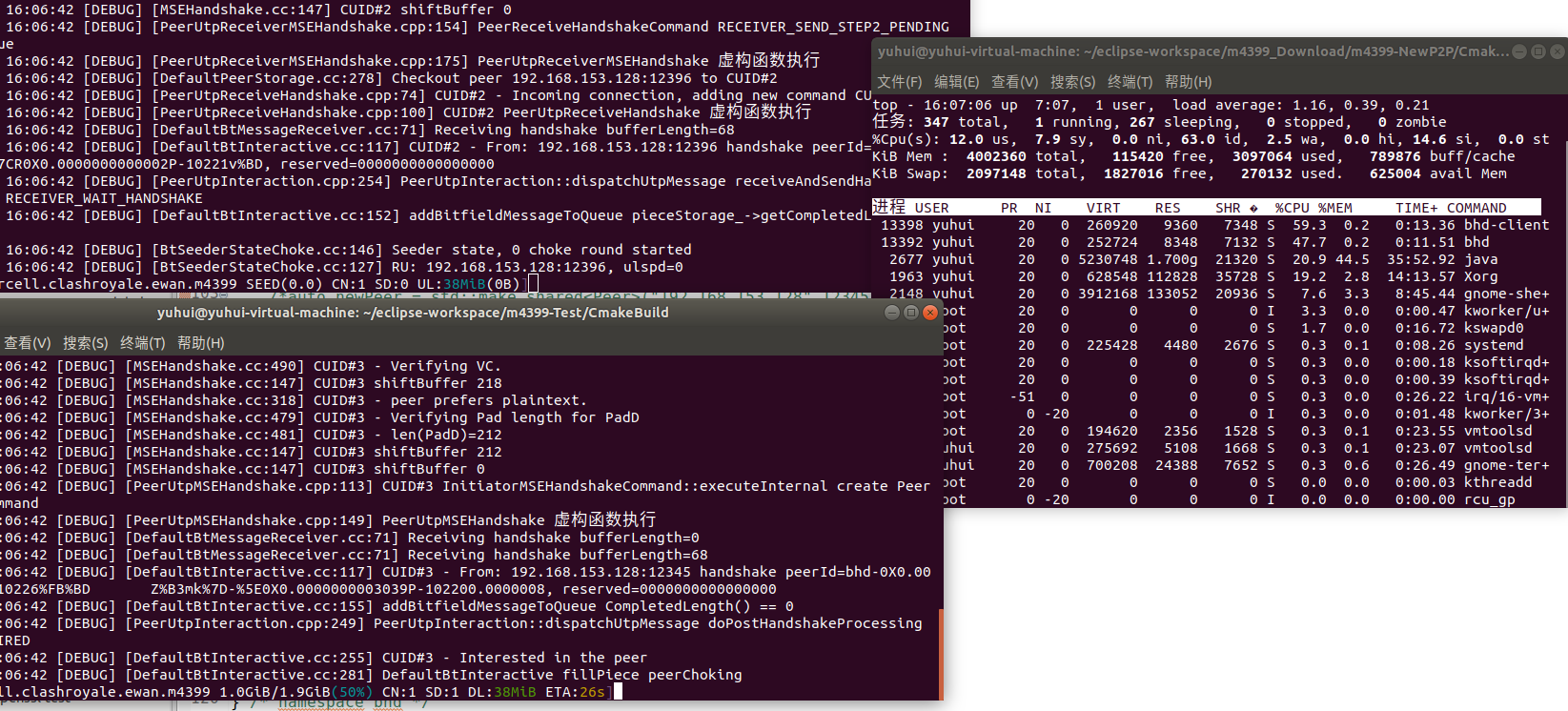Select the rcu_gp process command
1568x711 pixels.
pos(1489,499)
